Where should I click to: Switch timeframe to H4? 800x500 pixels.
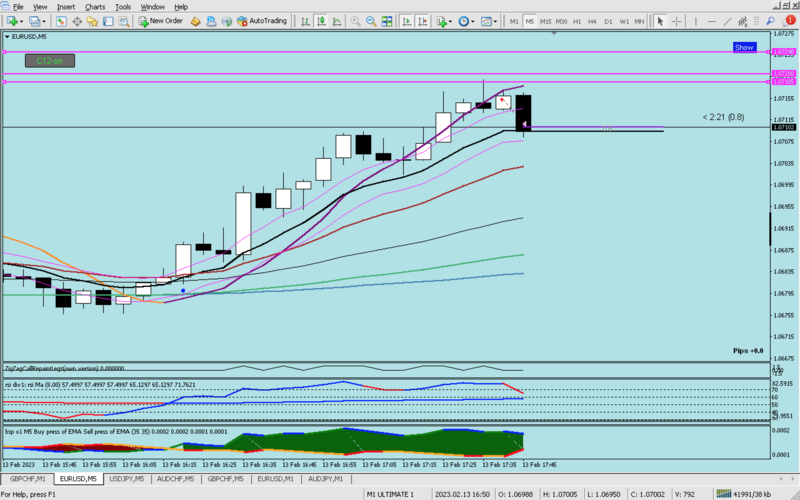(x=592, y=21)
